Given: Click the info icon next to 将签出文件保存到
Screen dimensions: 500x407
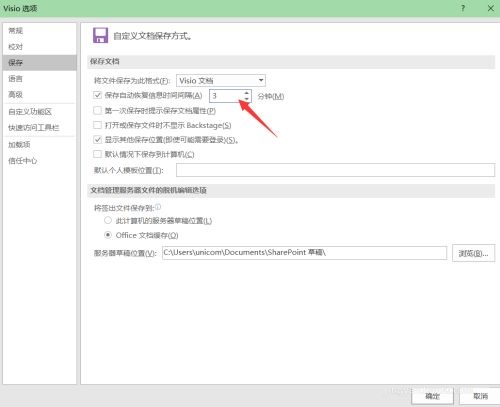Looking at the screenshot, I should click(x=158, y=207).
